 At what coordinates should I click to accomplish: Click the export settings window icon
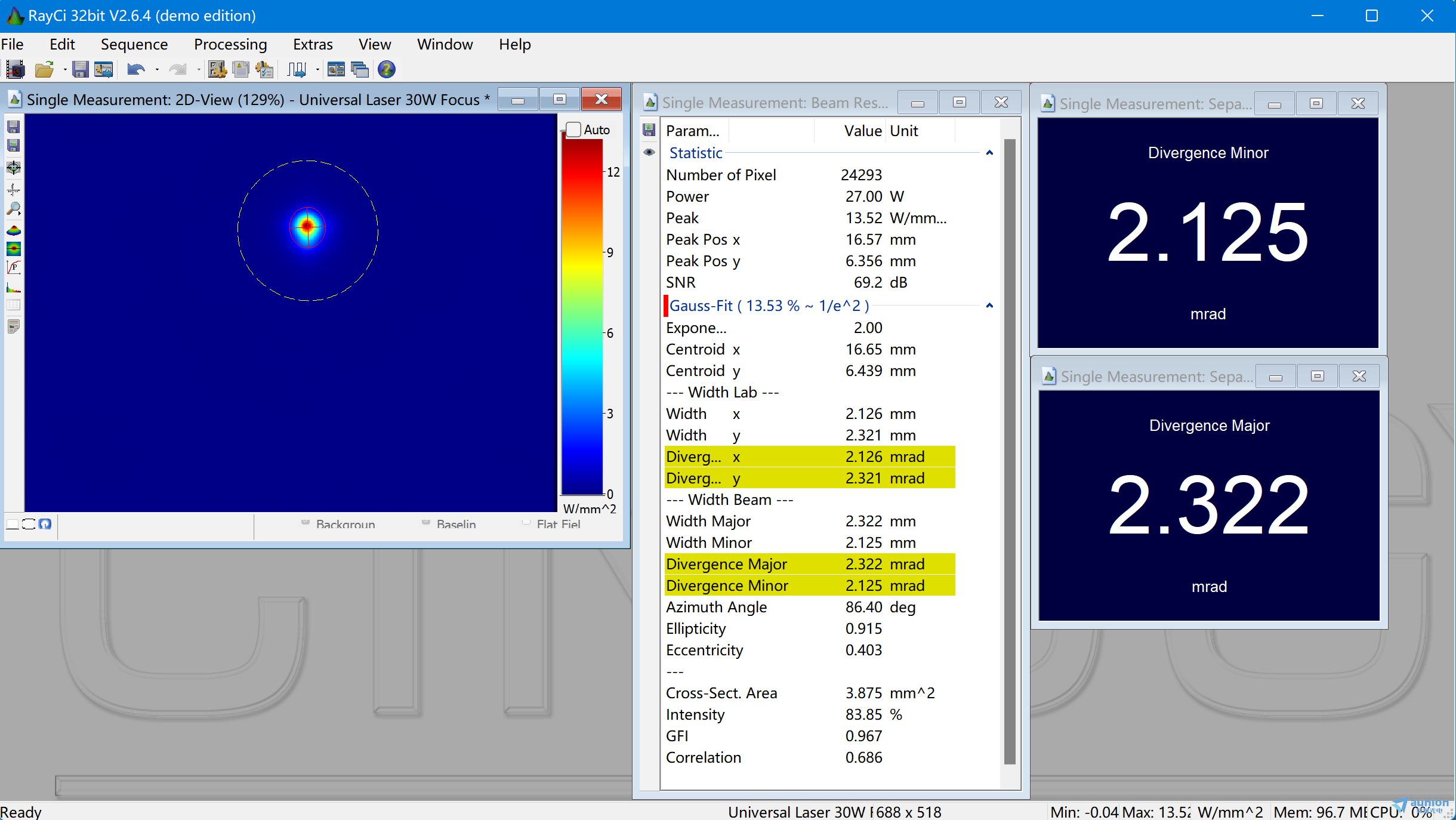coord(104,70)
